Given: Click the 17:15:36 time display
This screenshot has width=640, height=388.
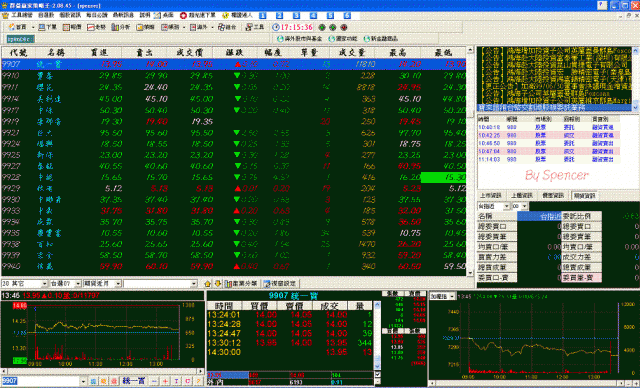Looking at the screenshot, I should [x=296, y=27].
